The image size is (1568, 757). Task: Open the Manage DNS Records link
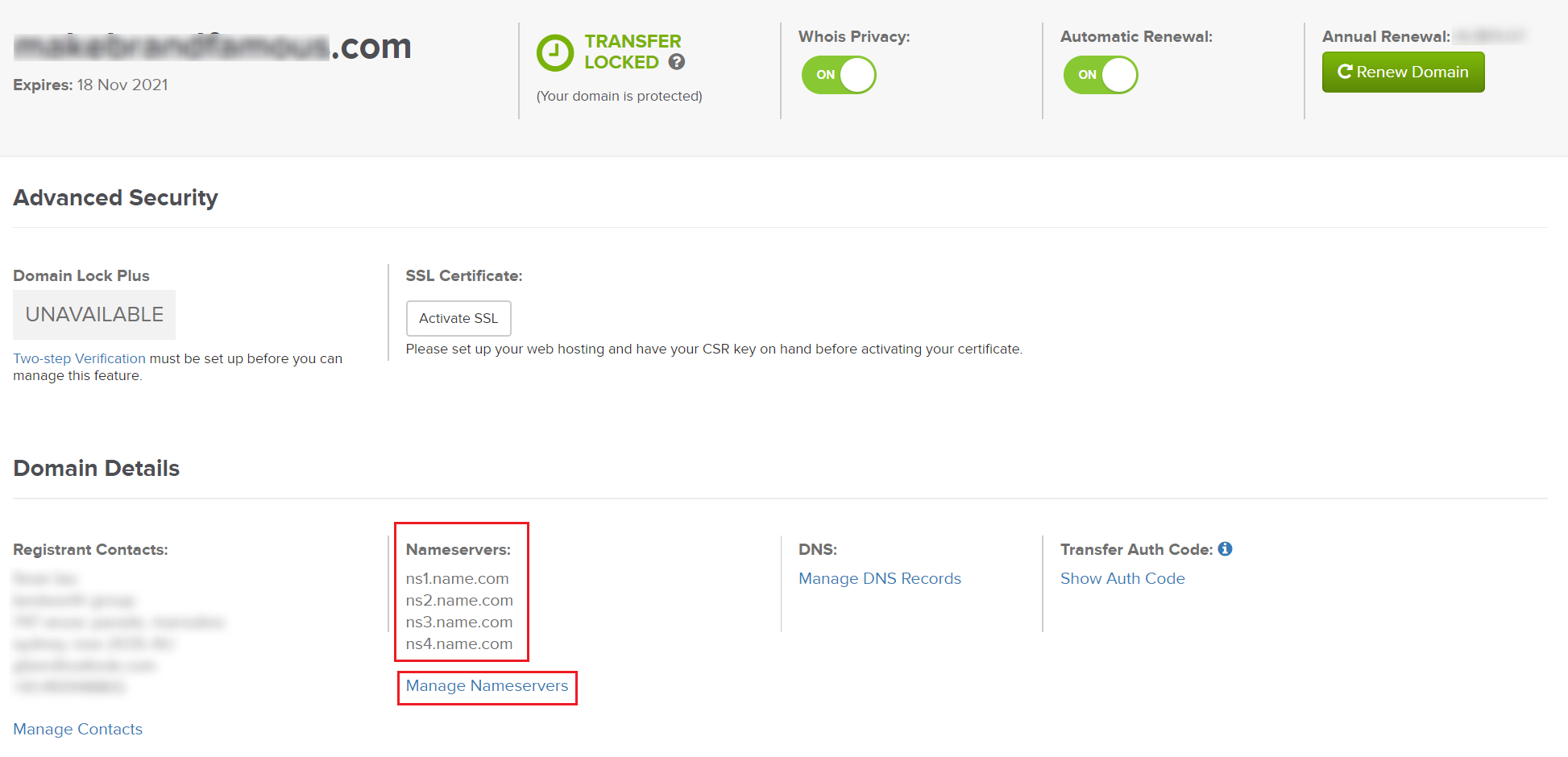click(x=880, y=578)
